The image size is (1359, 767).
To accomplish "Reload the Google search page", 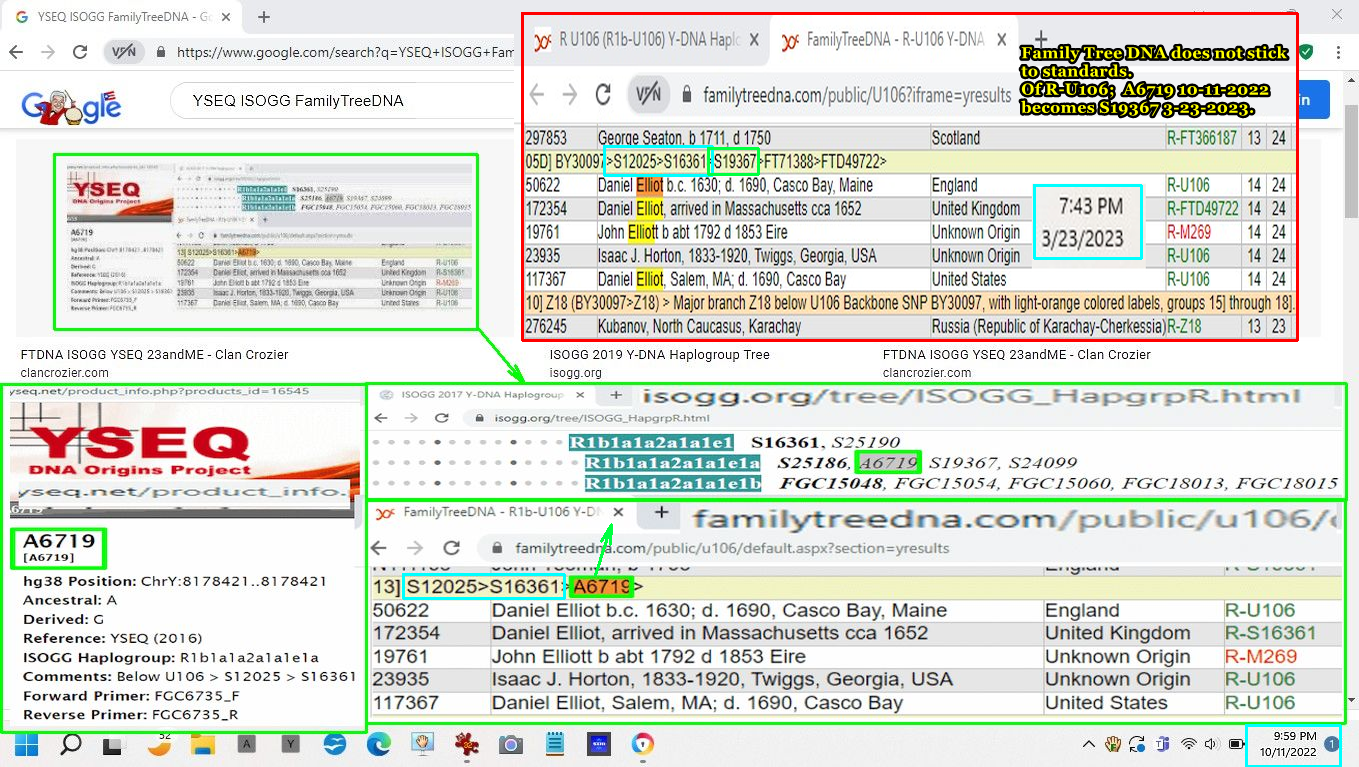I will point(83,52).
